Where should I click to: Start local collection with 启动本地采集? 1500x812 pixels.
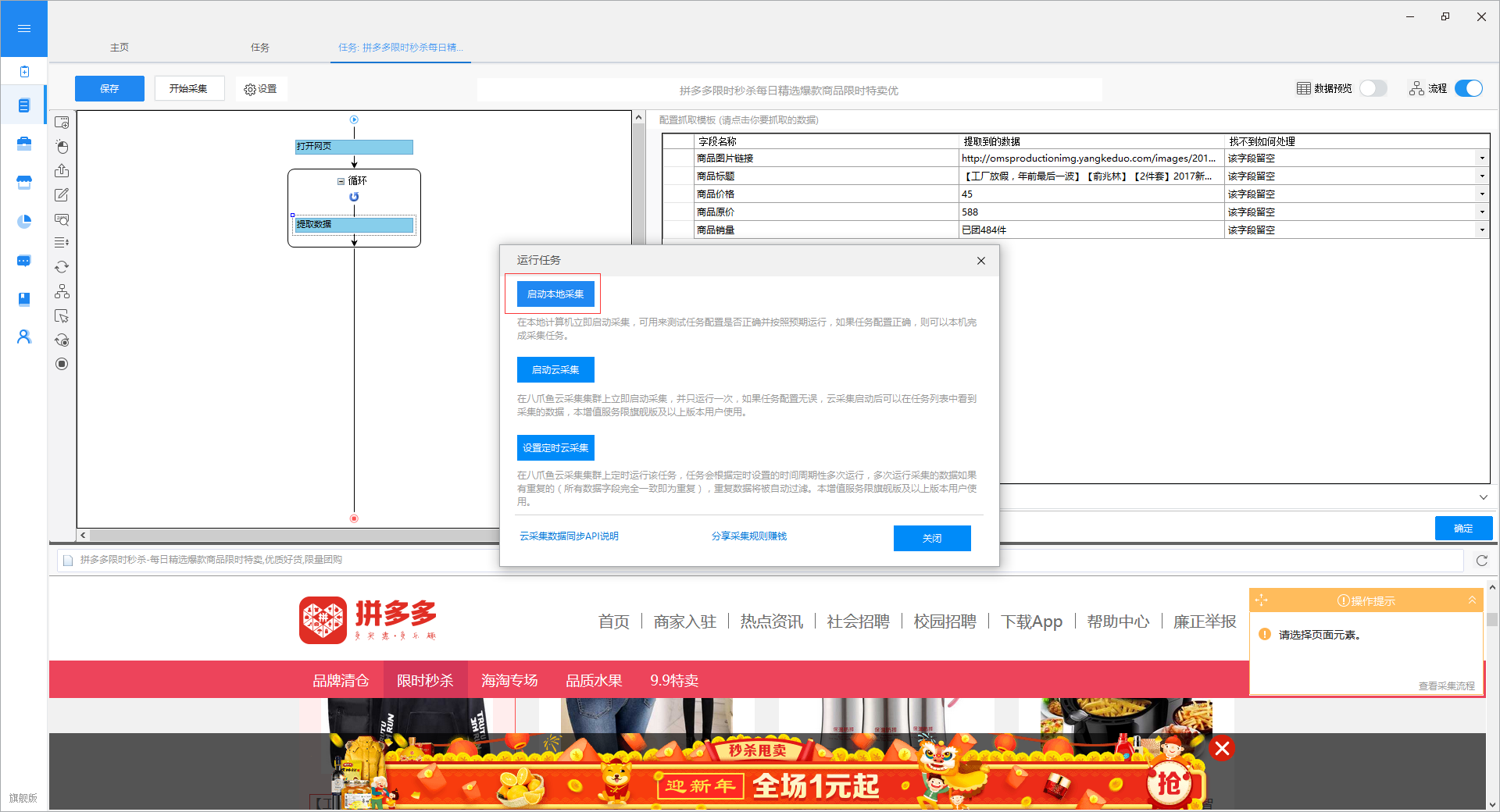555,294
